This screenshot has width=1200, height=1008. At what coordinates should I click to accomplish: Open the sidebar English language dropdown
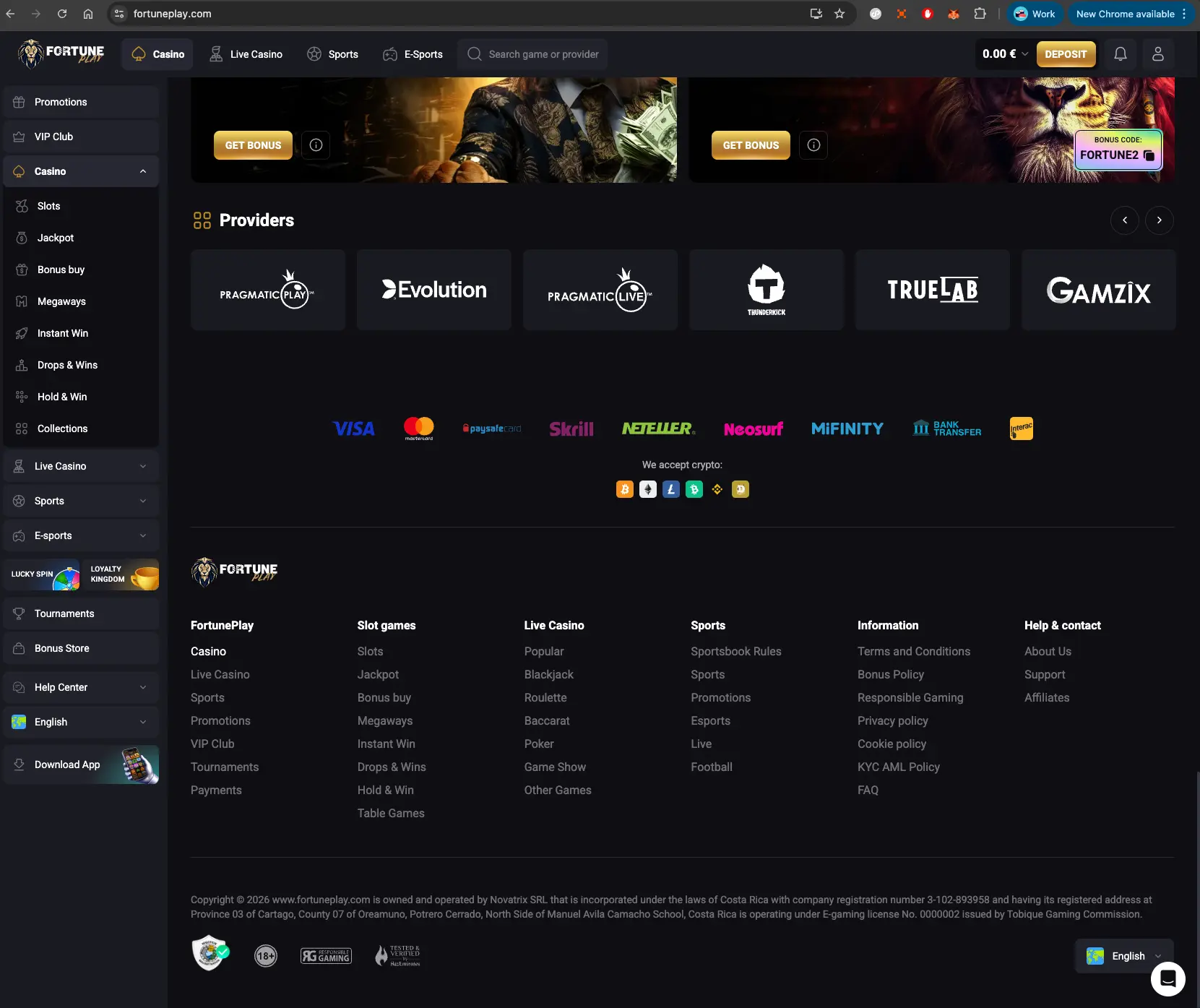[81, 722]
